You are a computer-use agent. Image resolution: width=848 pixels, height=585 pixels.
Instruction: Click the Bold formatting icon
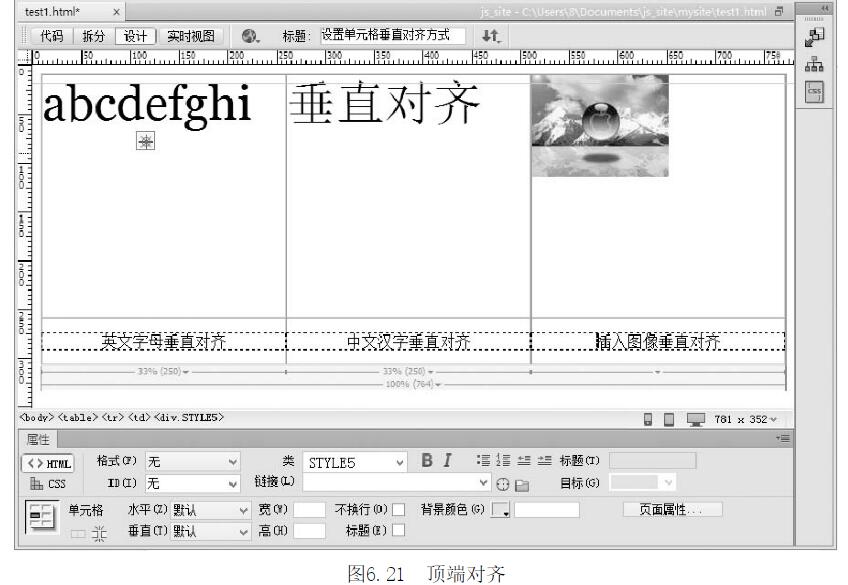(x=426, y=461)
